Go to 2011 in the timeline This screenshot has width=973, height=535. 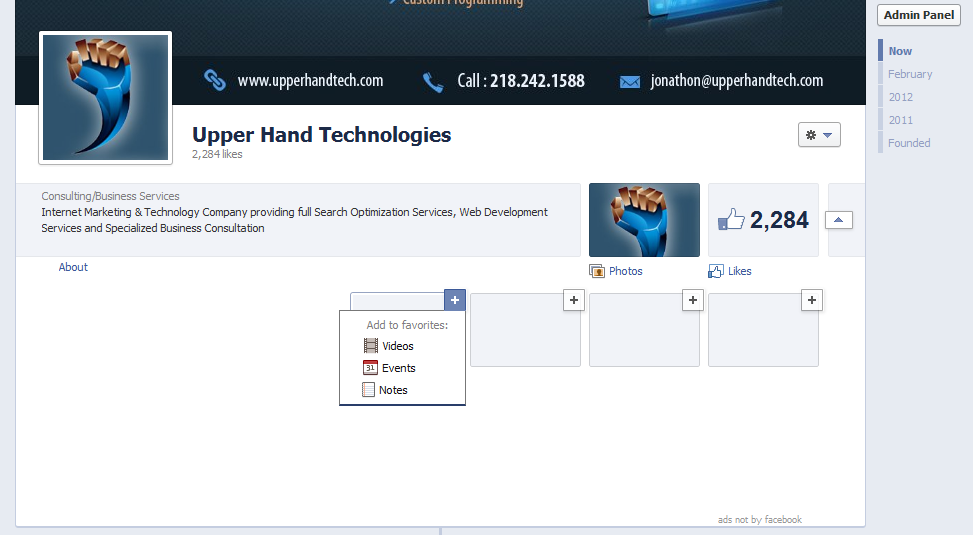900,120
